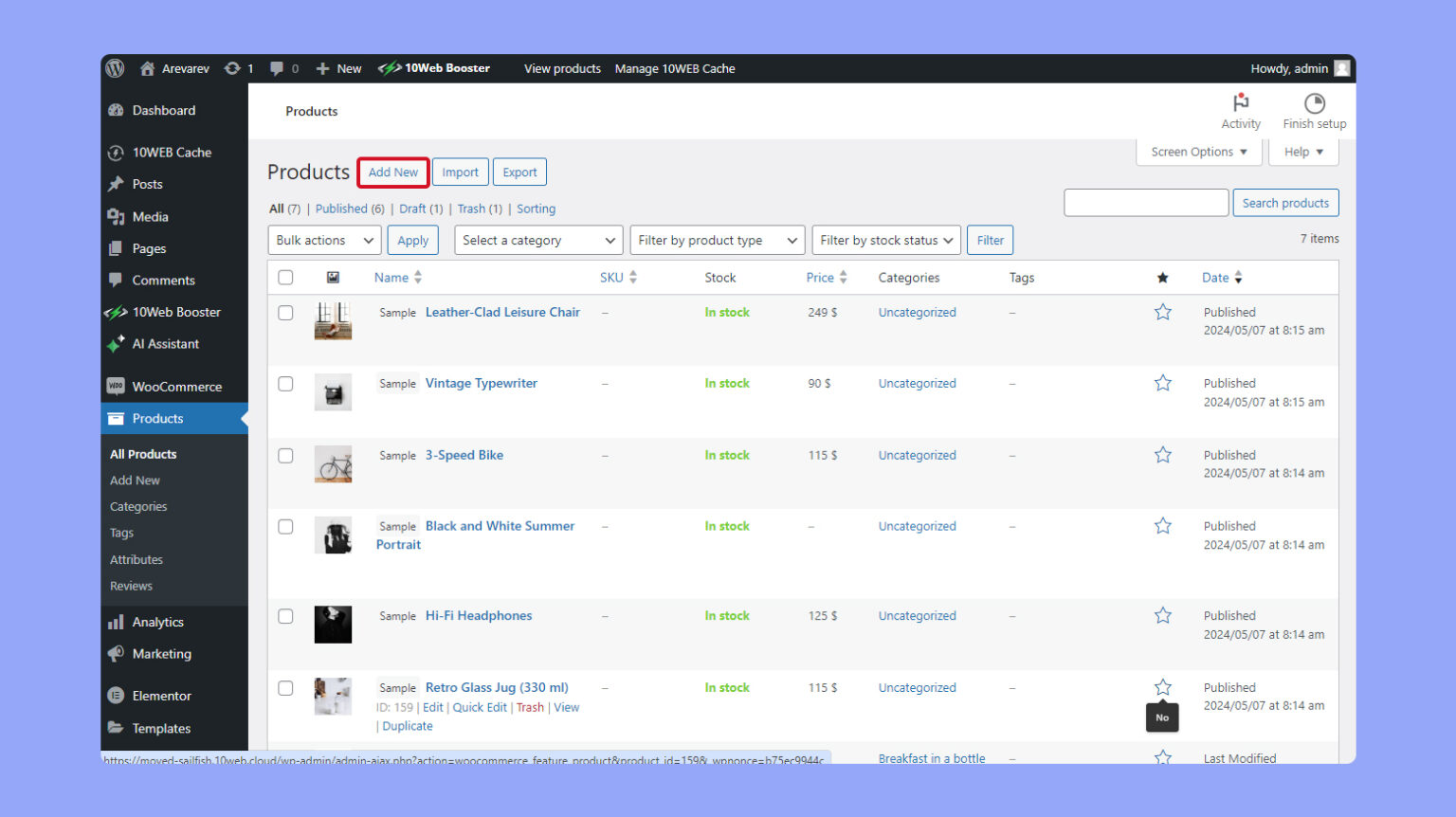The height and width of the screenshot is (817, 1456).
Task: Click the Add New product button
Action: pos(392,172)
